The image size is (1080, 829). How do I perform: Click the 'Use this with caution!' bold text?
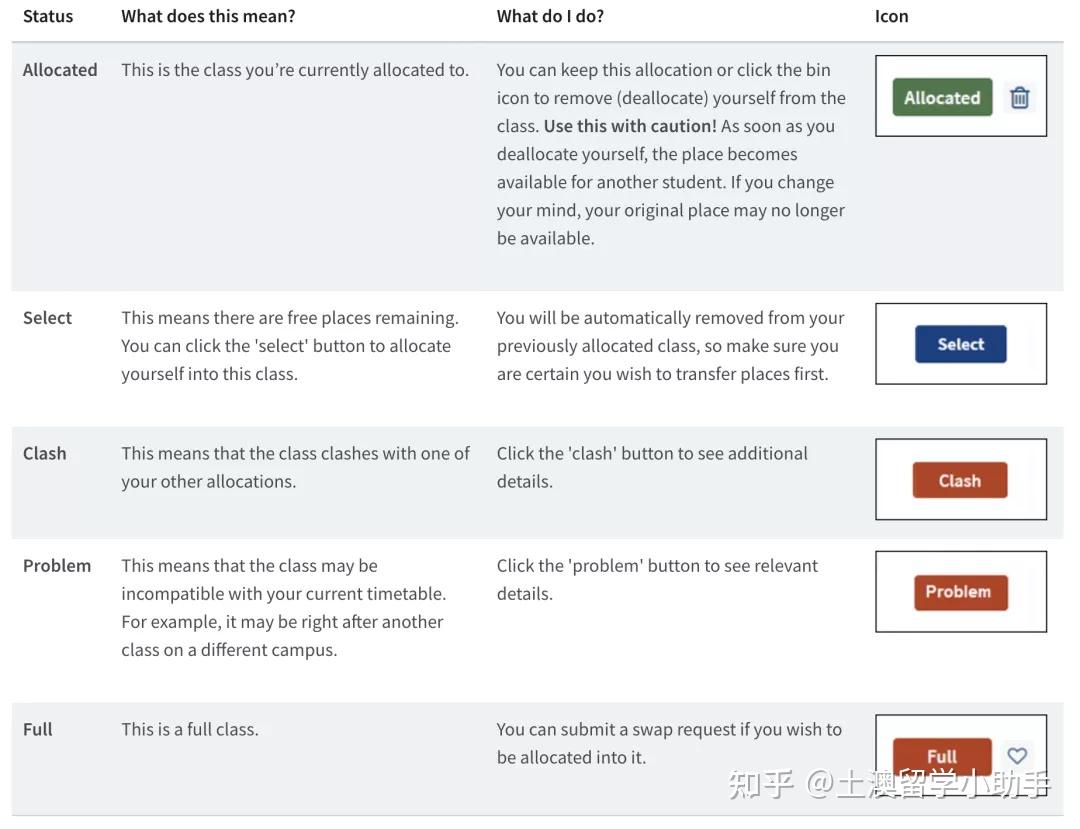click(x=630, y=126)
